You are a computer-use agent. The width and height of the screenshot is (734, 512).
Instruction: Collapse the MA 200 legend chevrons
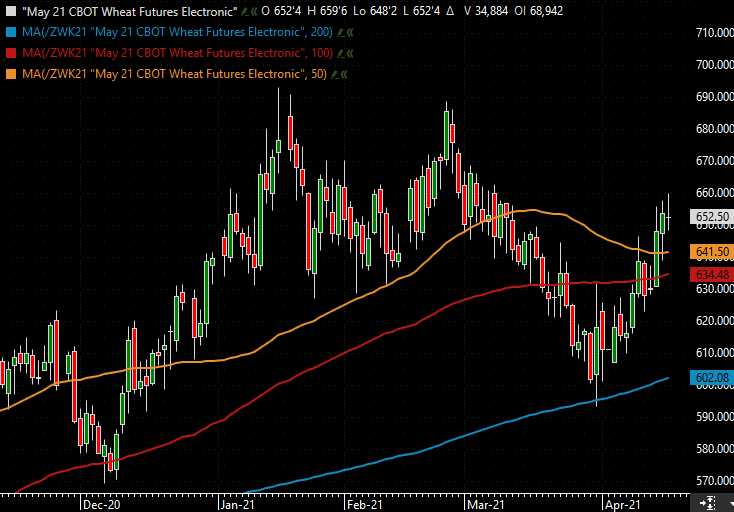350,32
